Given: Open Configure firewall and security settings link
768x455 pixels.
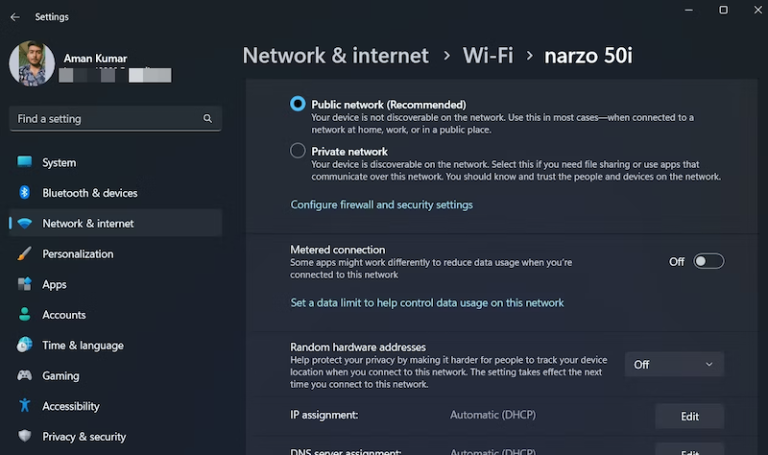Looking at the screenshot, I should pos(381,205).
